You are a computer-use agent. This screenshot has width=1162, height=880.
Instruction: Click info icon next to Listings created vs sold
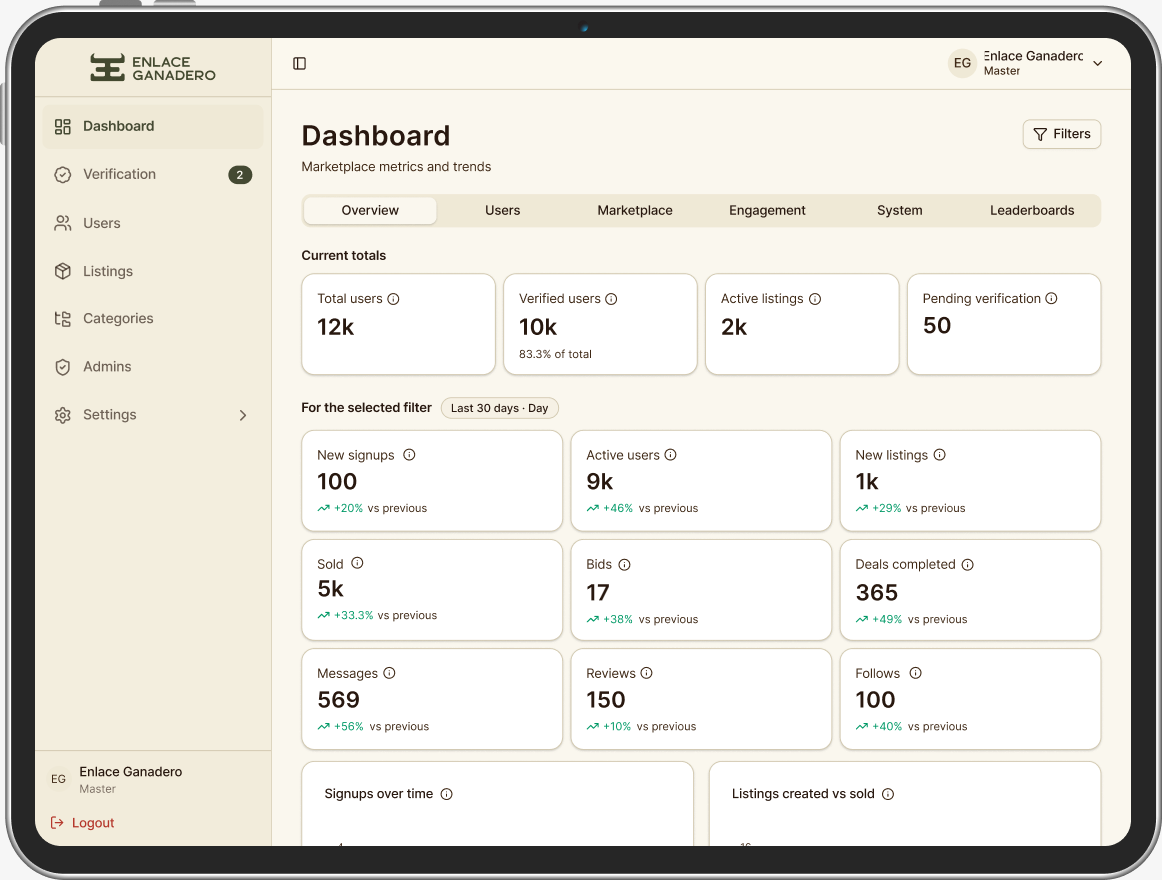(x=889, y=794)
